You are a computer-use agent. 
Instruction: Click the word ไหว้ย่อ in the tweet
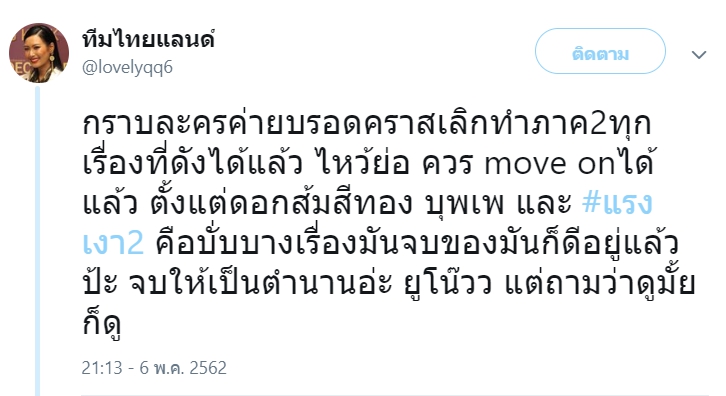pos(364,163)
